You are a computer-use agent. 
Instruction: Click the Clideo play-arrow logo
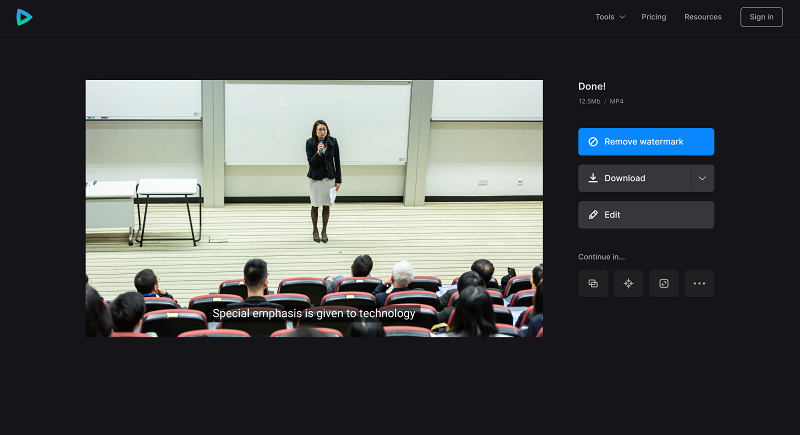point(24,17)
